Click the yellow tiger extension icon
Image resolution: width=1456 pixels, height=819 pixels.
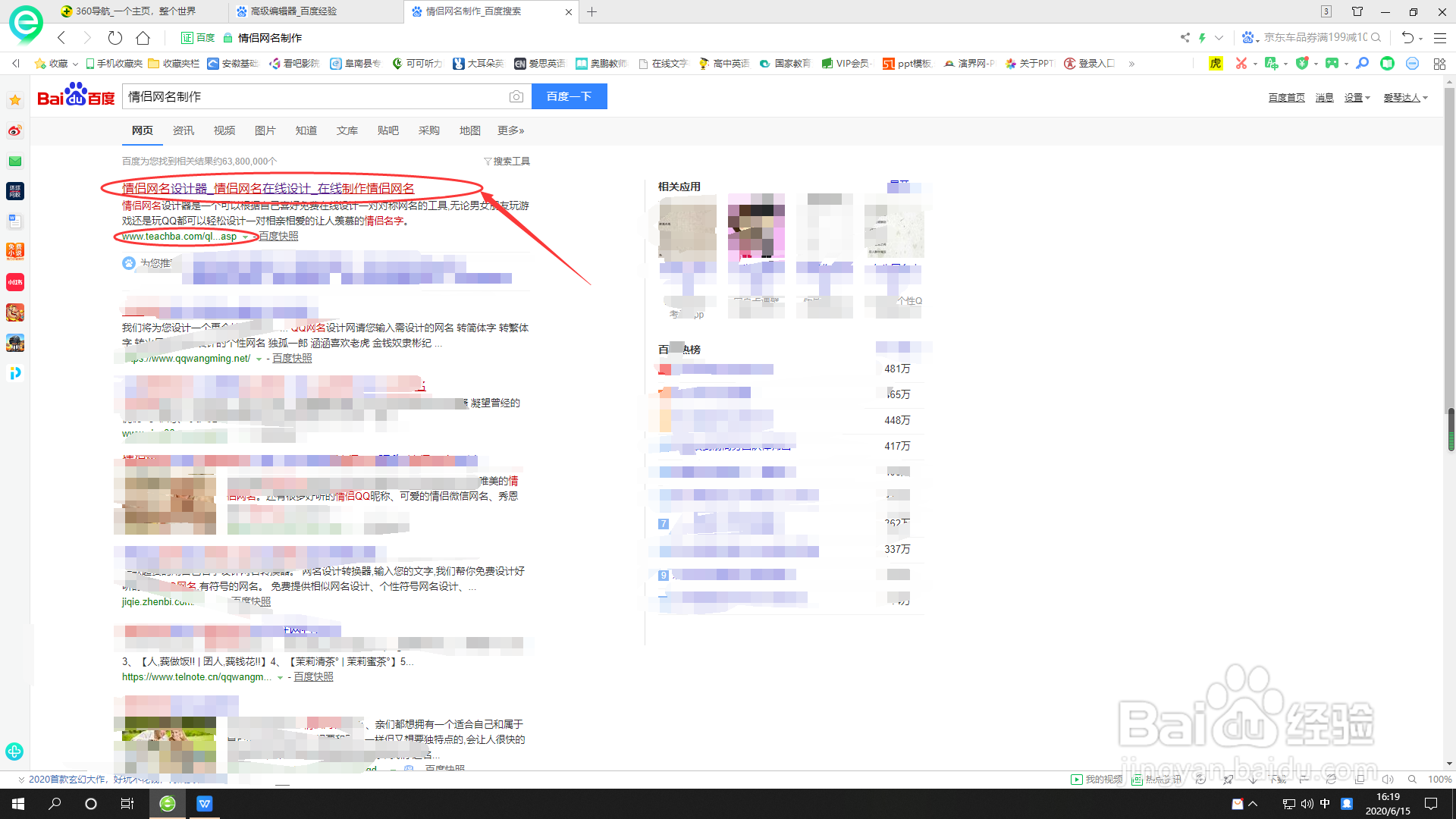coord(1216,64)
